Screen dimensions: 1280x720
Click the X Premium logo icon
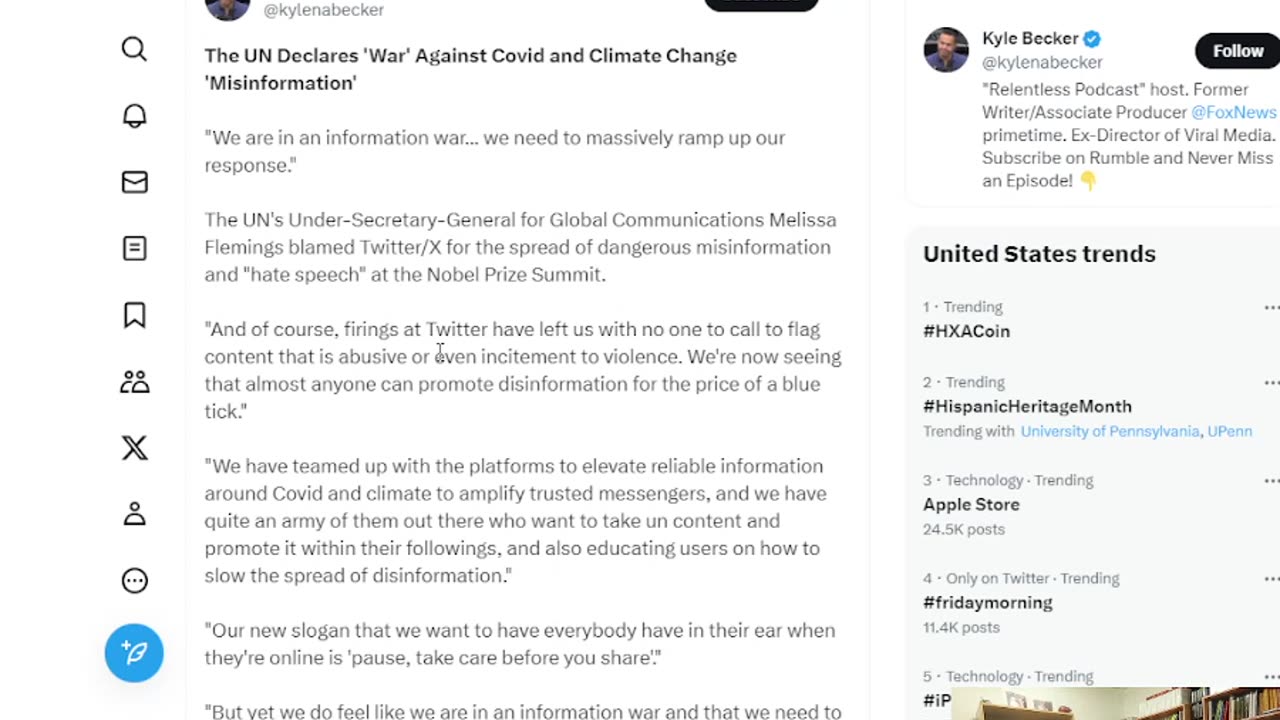[134, 447]
